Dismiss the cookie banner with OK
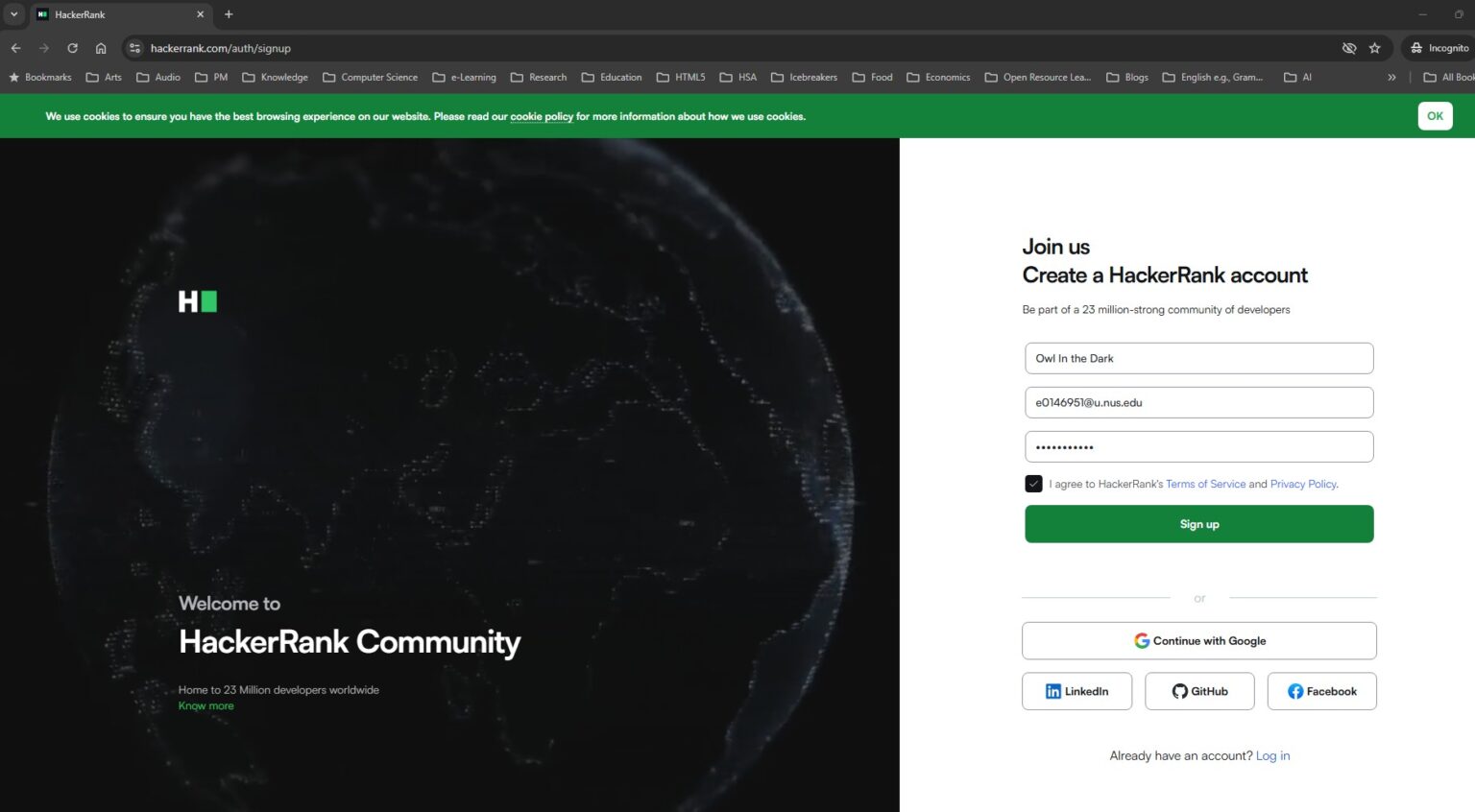The image size is (1475, 812). coord(1435,115)
